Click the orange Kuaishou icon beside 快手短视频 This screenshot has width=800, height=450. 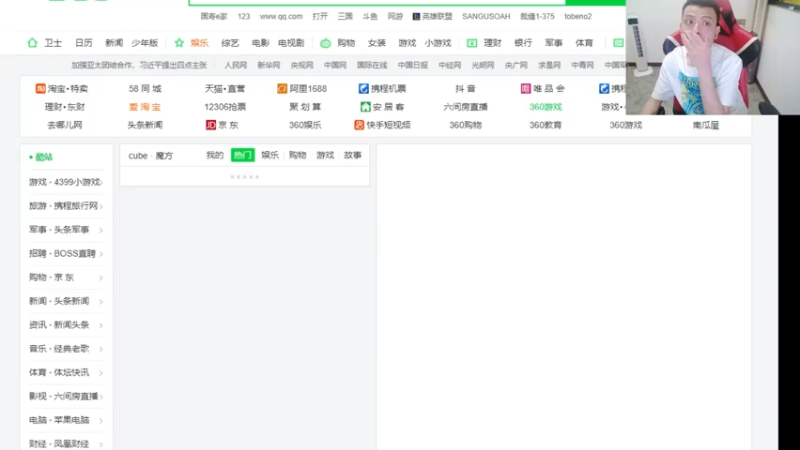point(359,125)
